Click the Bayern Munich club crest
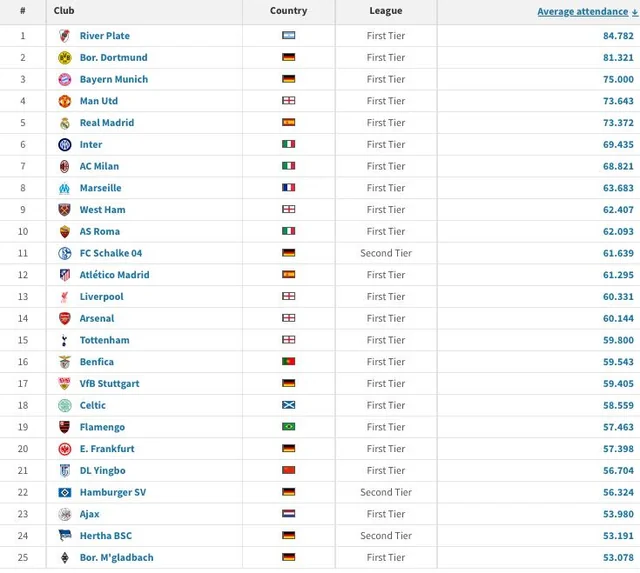The width and height of the screenshot is (640, 573). 65,80
